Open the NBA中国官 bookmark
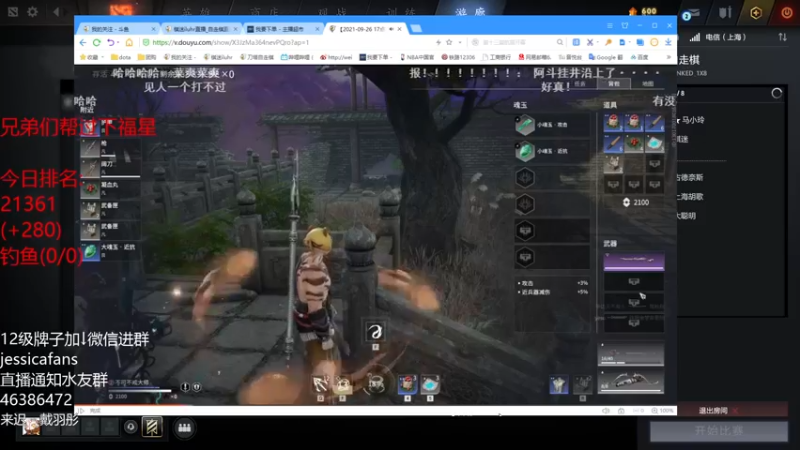Image resolution: width=800 pixels, height=450 pixels. point(417,57)
